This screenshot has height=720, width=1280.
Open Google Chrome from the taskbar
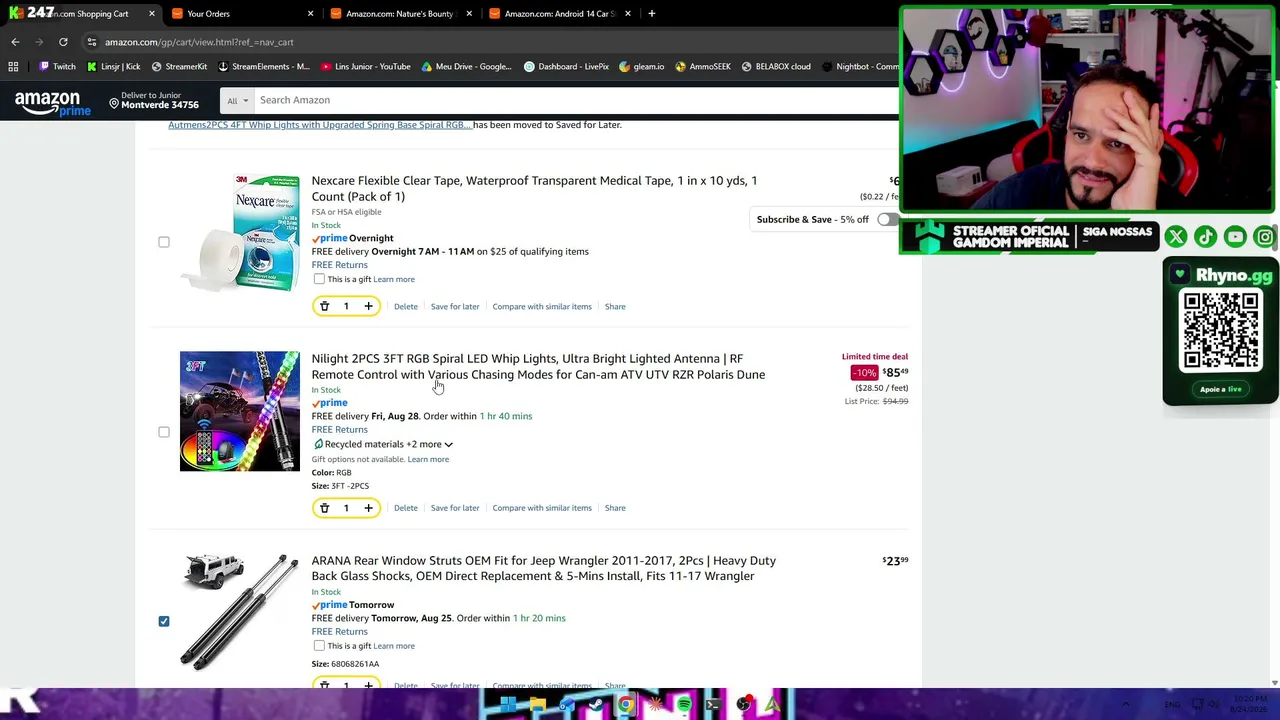click(625, 705)
